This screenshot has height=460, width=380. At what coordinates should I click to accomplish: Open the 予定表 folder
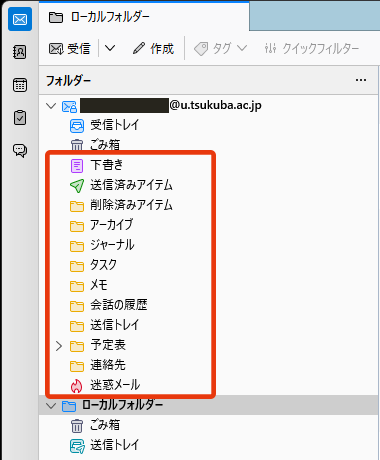tap(209, 345)
